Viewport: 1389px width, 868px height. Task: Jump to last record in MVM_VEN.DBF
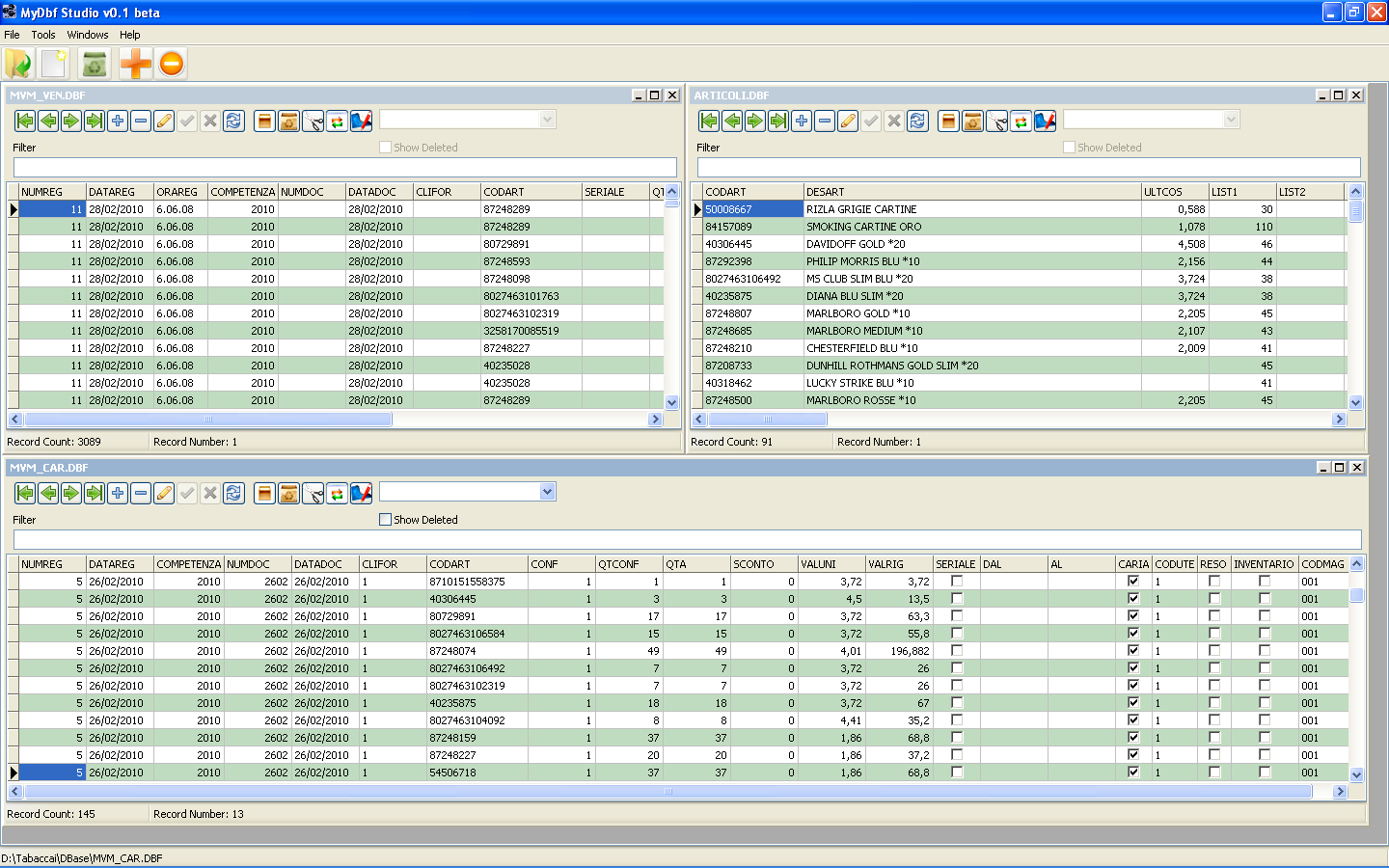tap(95, 121)
